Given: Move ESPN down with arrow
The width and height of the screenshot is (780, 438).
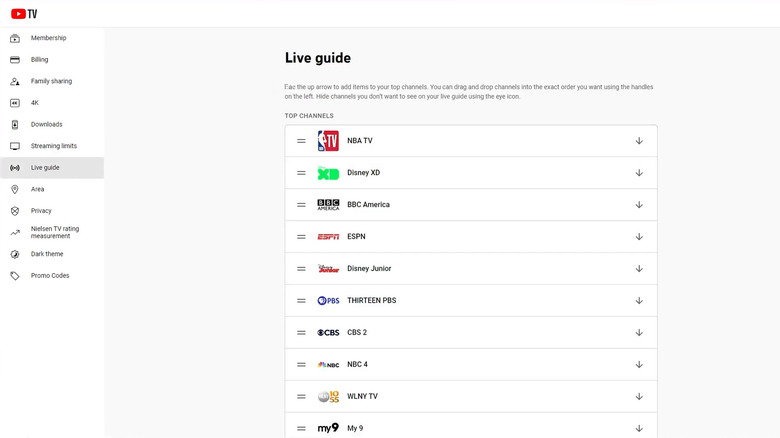Looking at the screenshot, I should [639, 236].
